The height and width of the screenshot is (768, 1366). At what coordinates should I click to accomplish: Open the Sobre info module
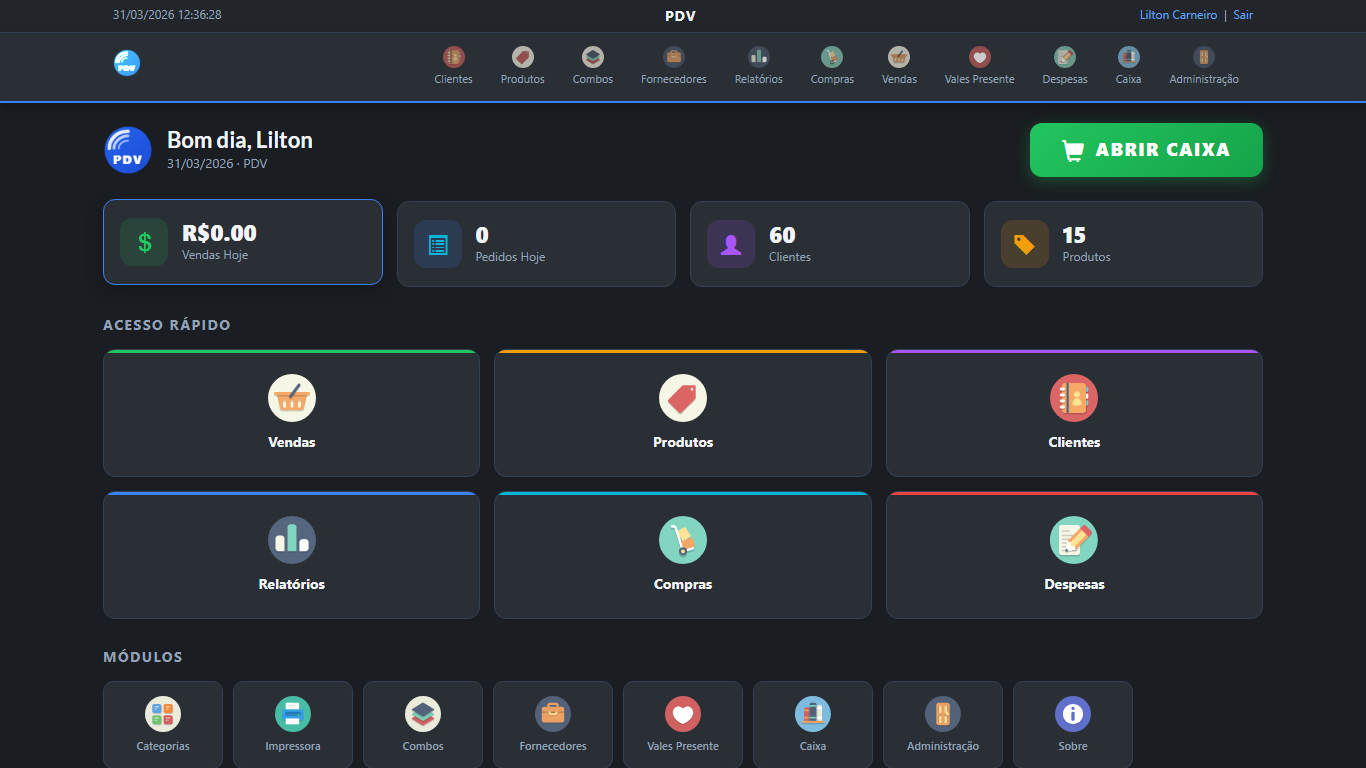click(1073, 725)
